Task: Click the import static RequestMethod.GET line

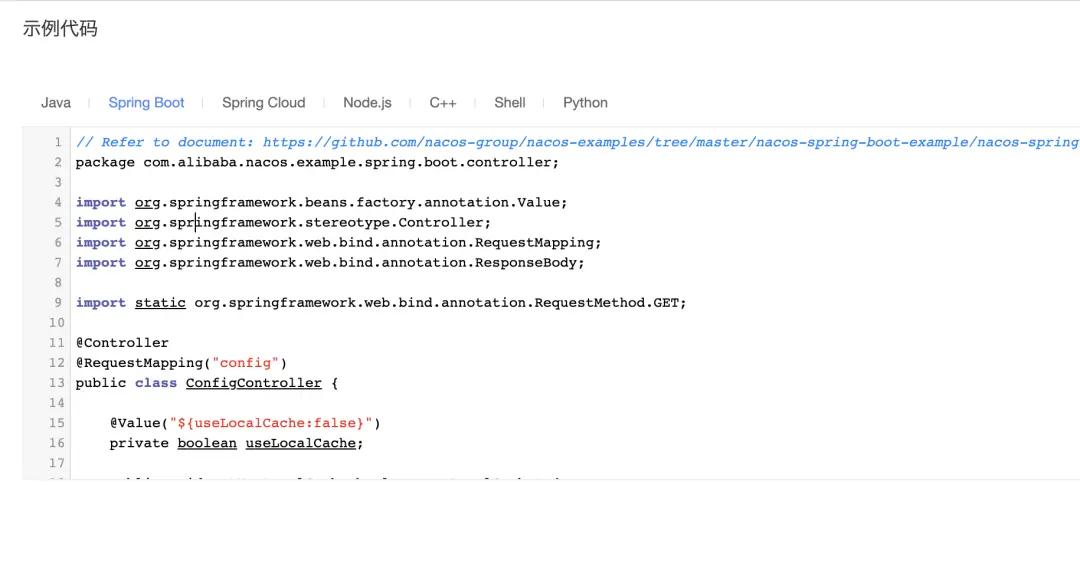Action: (381, 303)
